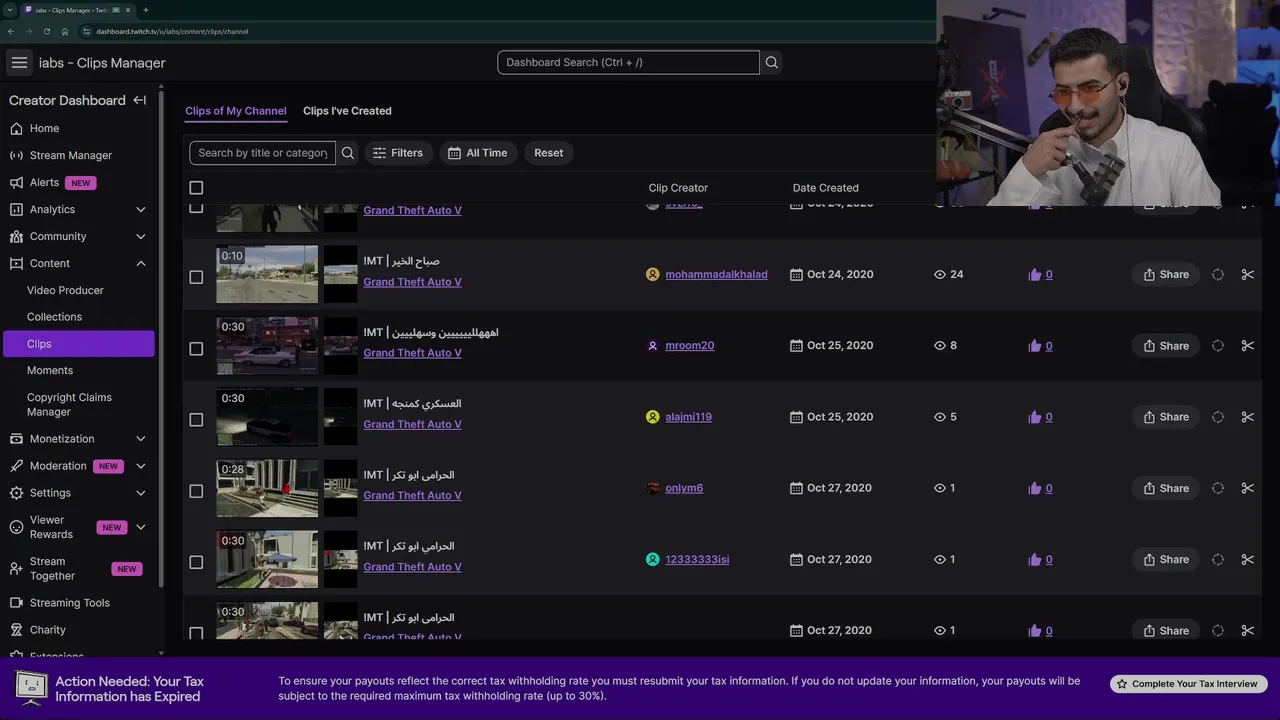Click the scissors edit icon for mohammadalkhalad clip
Screen dimensions: 1280x720
click(x=1247, y=274)
